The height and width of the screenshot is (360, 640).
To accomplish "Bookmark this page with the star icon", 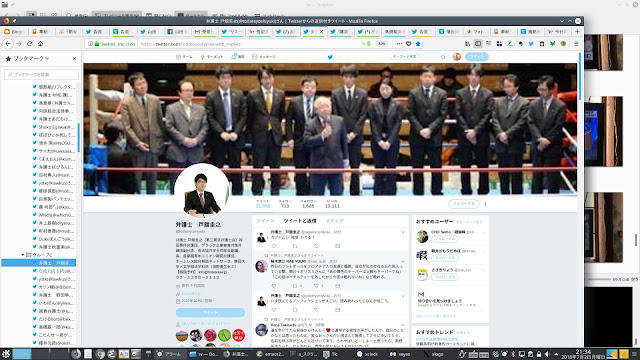I will (418, 44).
